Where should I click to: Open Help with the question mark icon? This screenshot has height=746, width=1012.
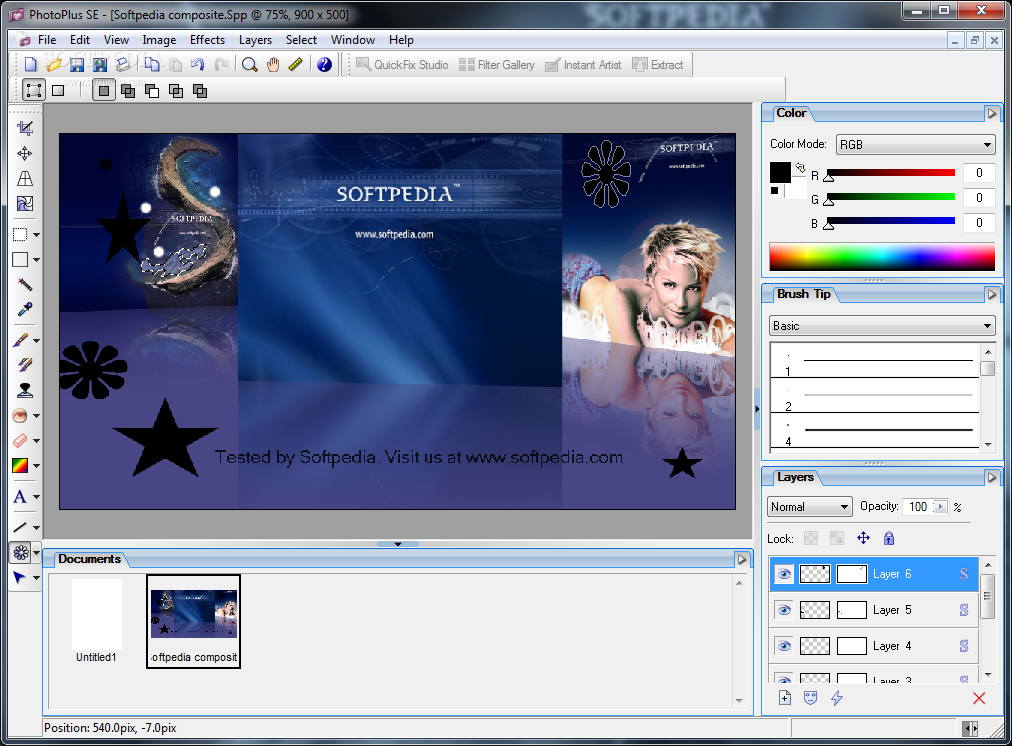(325, 65)
